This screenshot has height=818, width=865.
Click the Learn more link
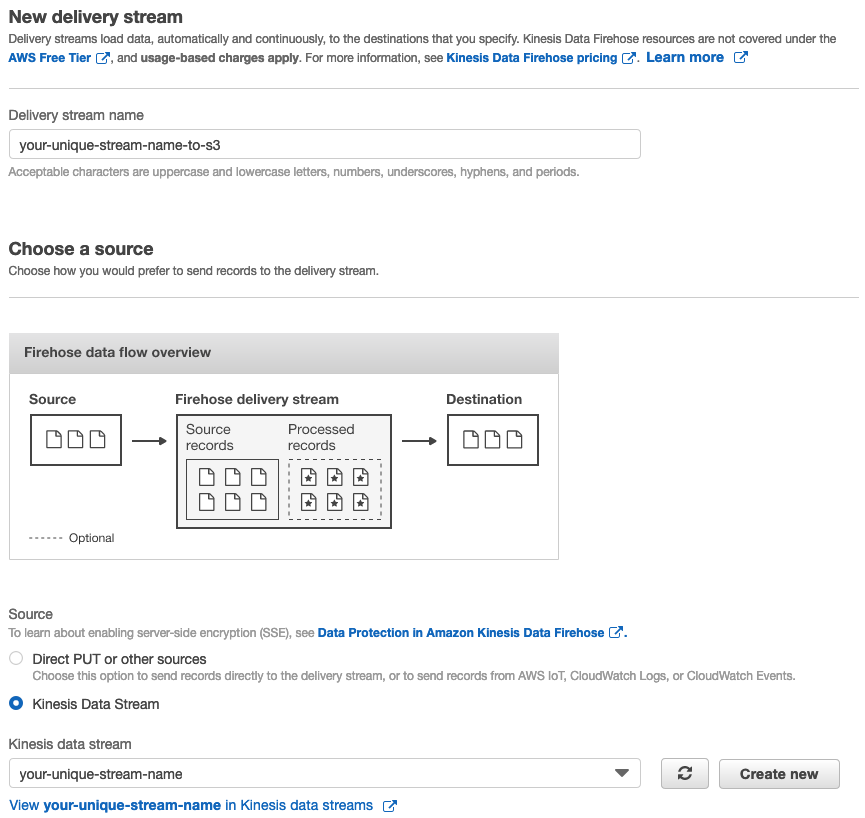coord(684,57)
